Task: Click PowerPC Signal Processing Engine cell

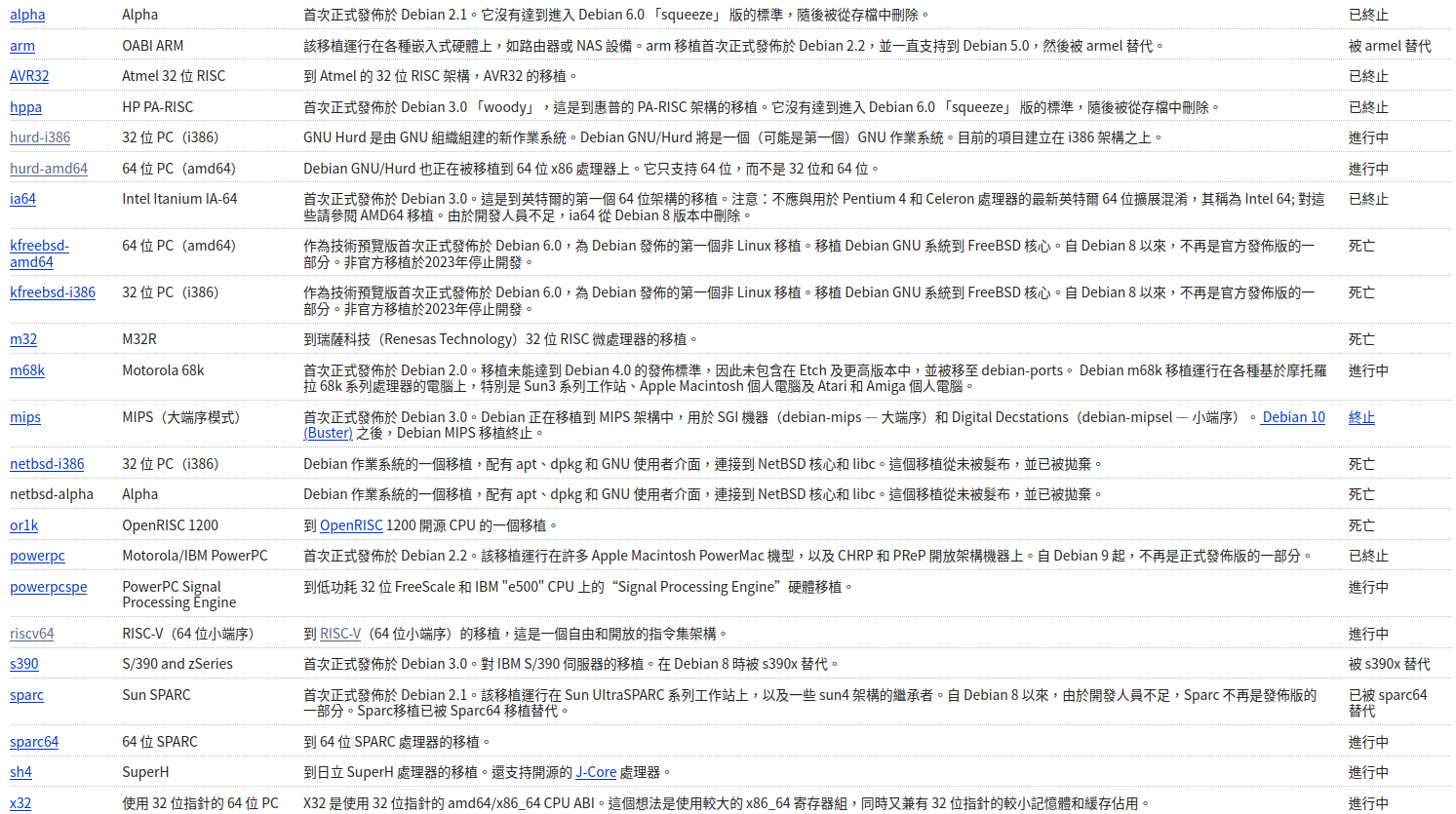Action: [x=179, y=595]
